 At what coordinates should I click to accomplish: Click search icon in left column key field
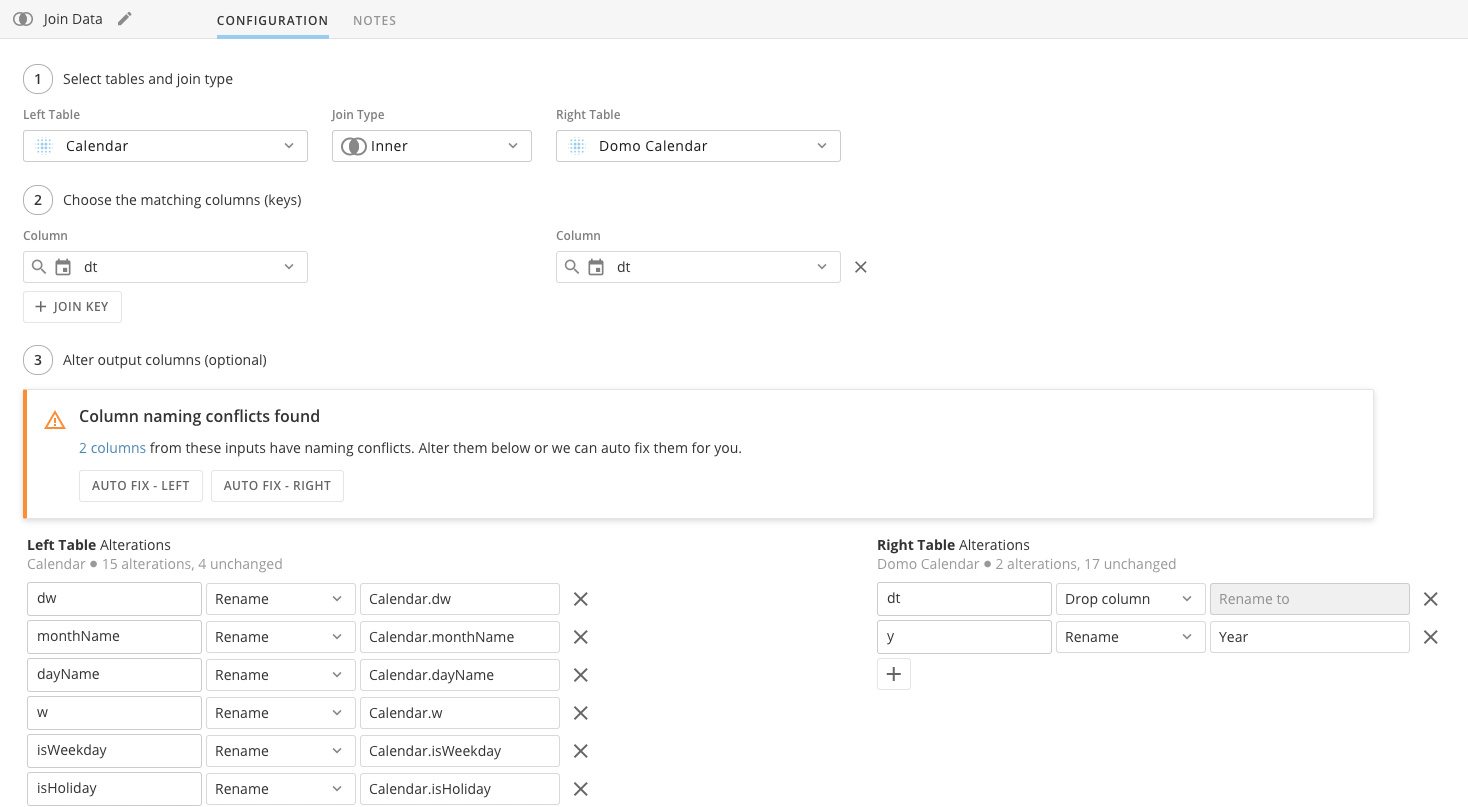(39, 267)
